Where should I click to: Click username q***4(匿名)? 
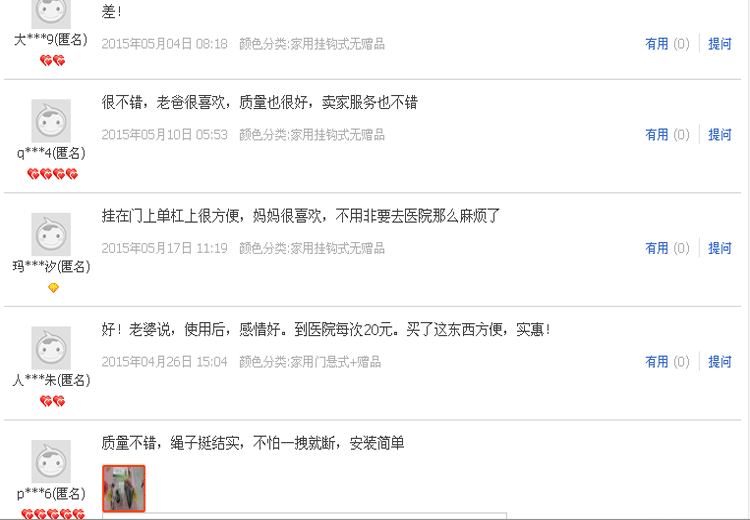(x=51, y=154)
